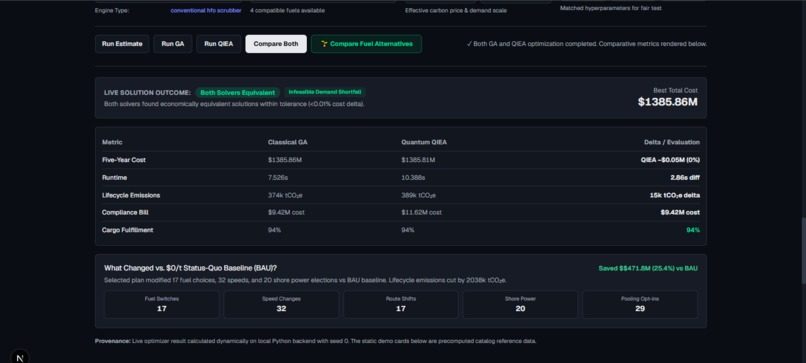Click the Run Estimate button
The image size is (806, 363).
[122, 44]
